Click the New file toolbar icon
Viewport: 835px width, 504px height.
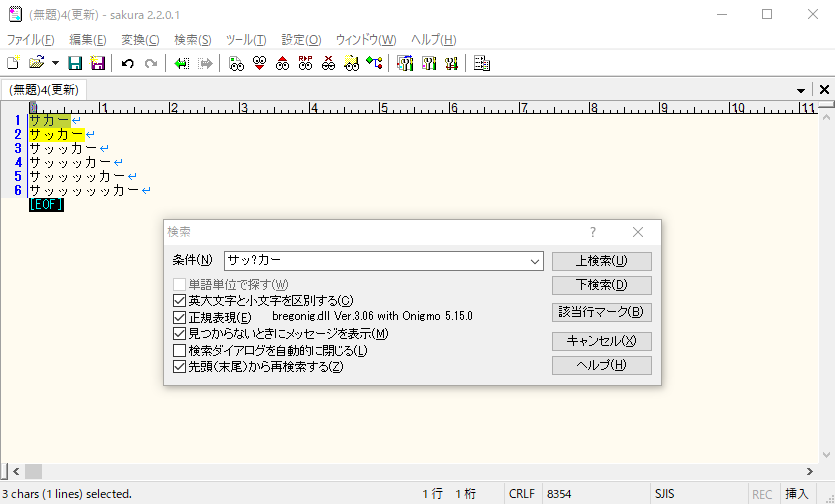pyautogui.click(x=13, y=63)
